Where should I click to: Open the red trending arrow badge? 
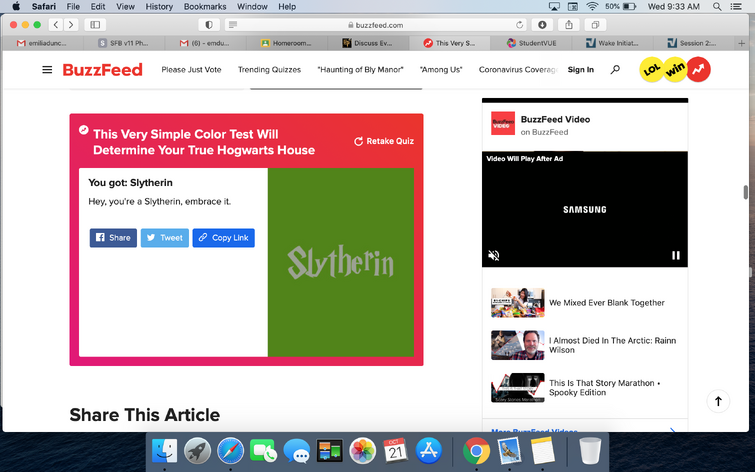[698, 69]
